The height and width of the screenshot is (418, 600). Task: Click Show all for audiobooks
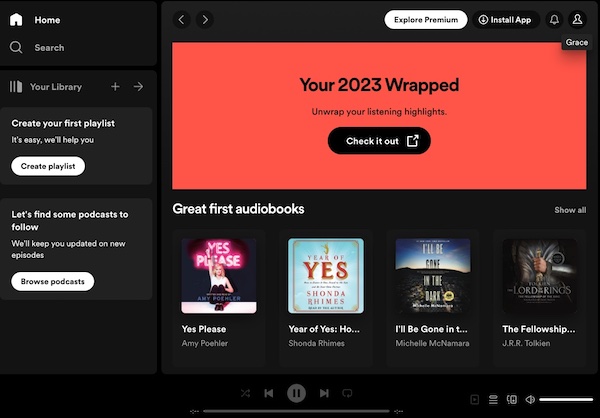(570, 210)
